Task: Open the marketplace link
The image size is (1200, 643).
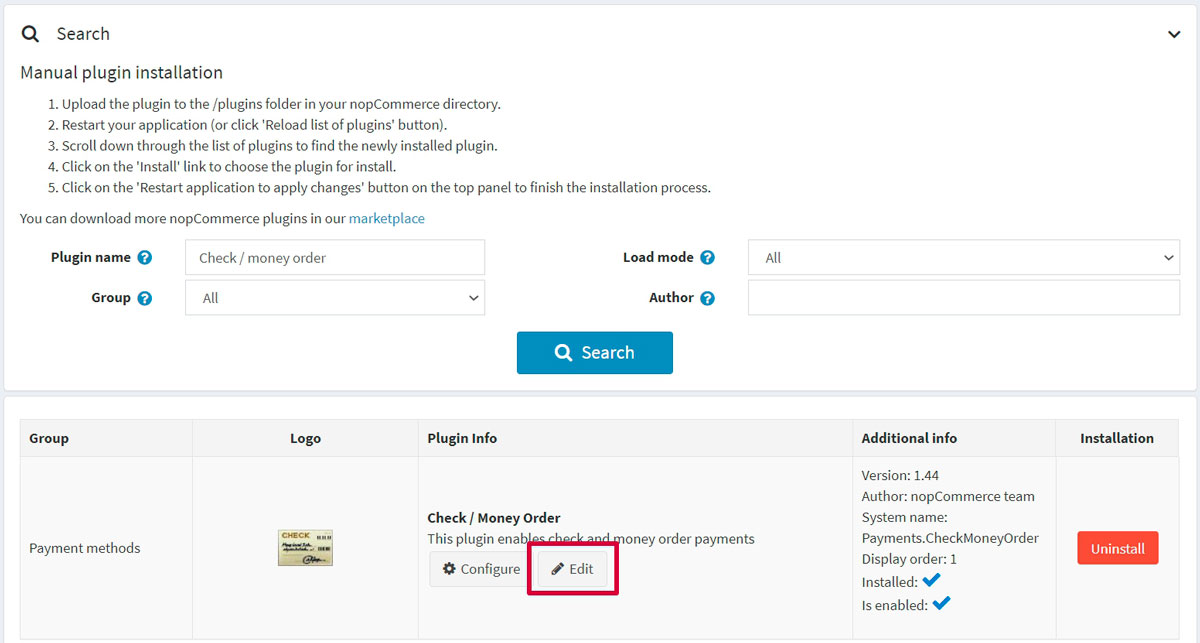Action: [x=386, y=218]
